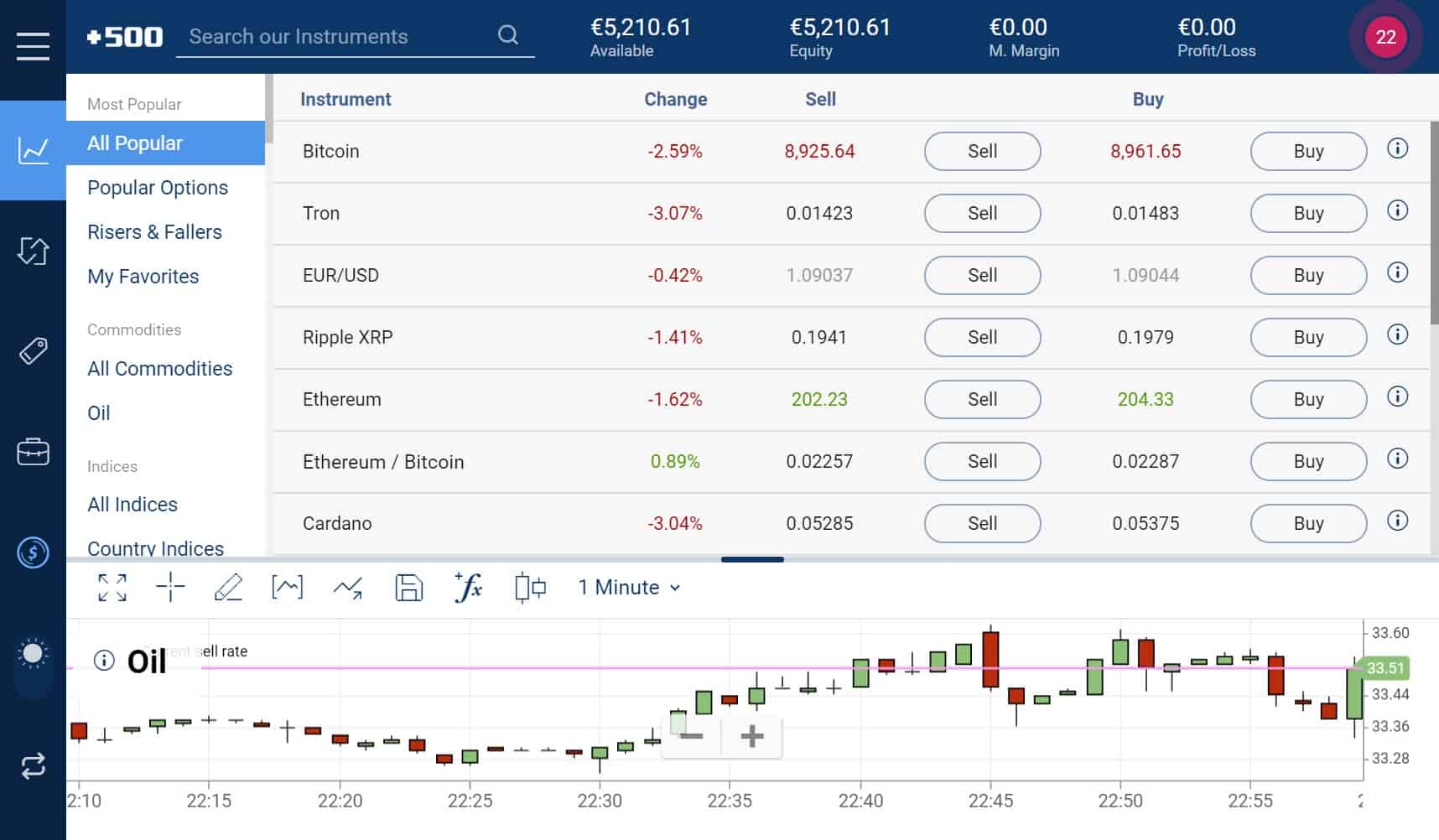This screenshot has height=840, width=1439.
Task: Buy Cardano
Action: coord(1308,524)
